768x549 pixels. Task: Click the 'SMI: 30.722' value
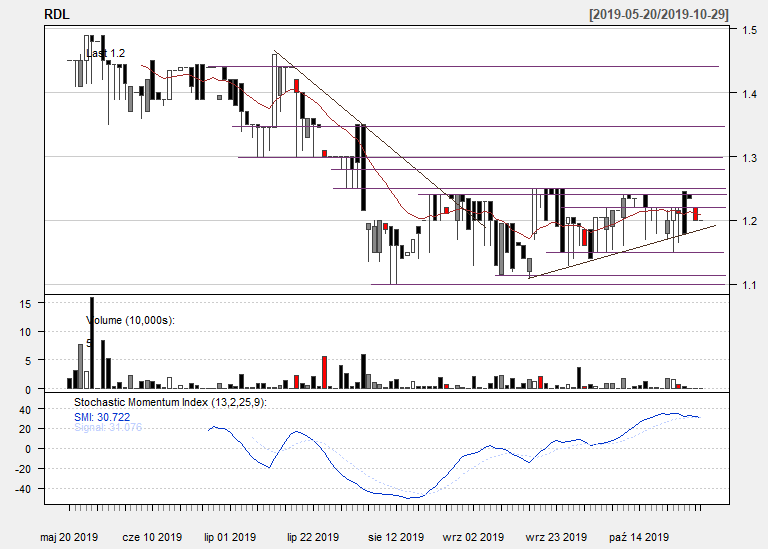(102, 417)
